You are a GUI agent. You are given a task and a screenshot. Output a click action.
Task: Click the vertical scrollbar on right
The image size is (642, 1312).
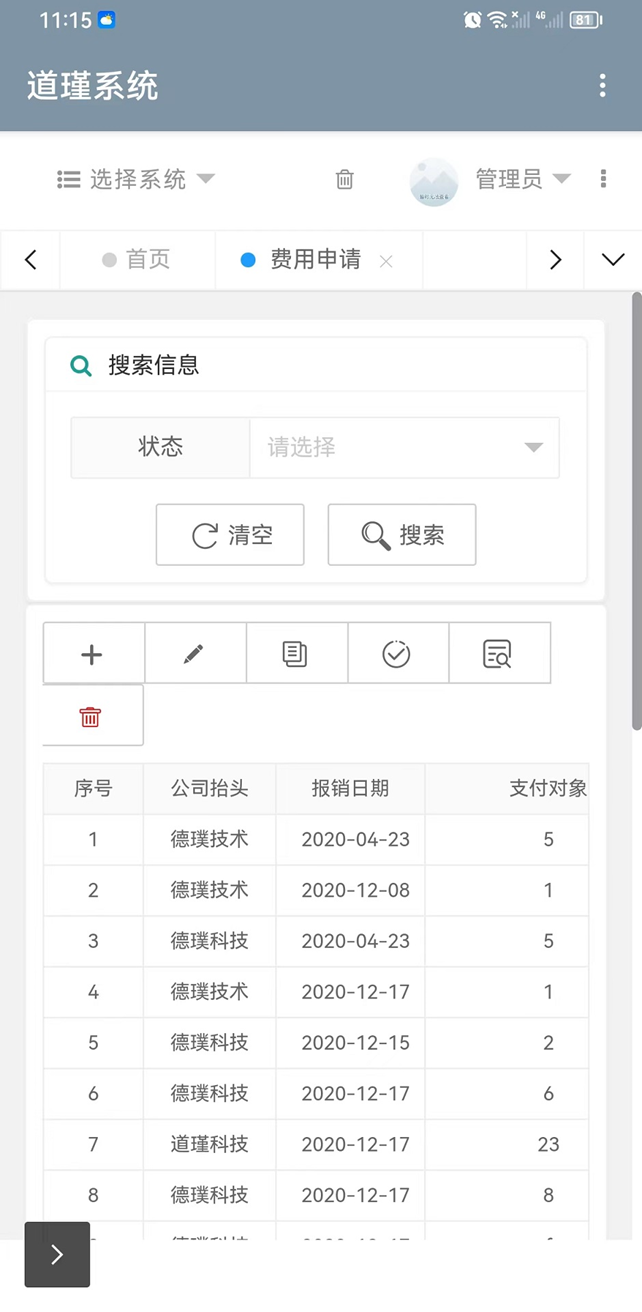pos(636,510)
